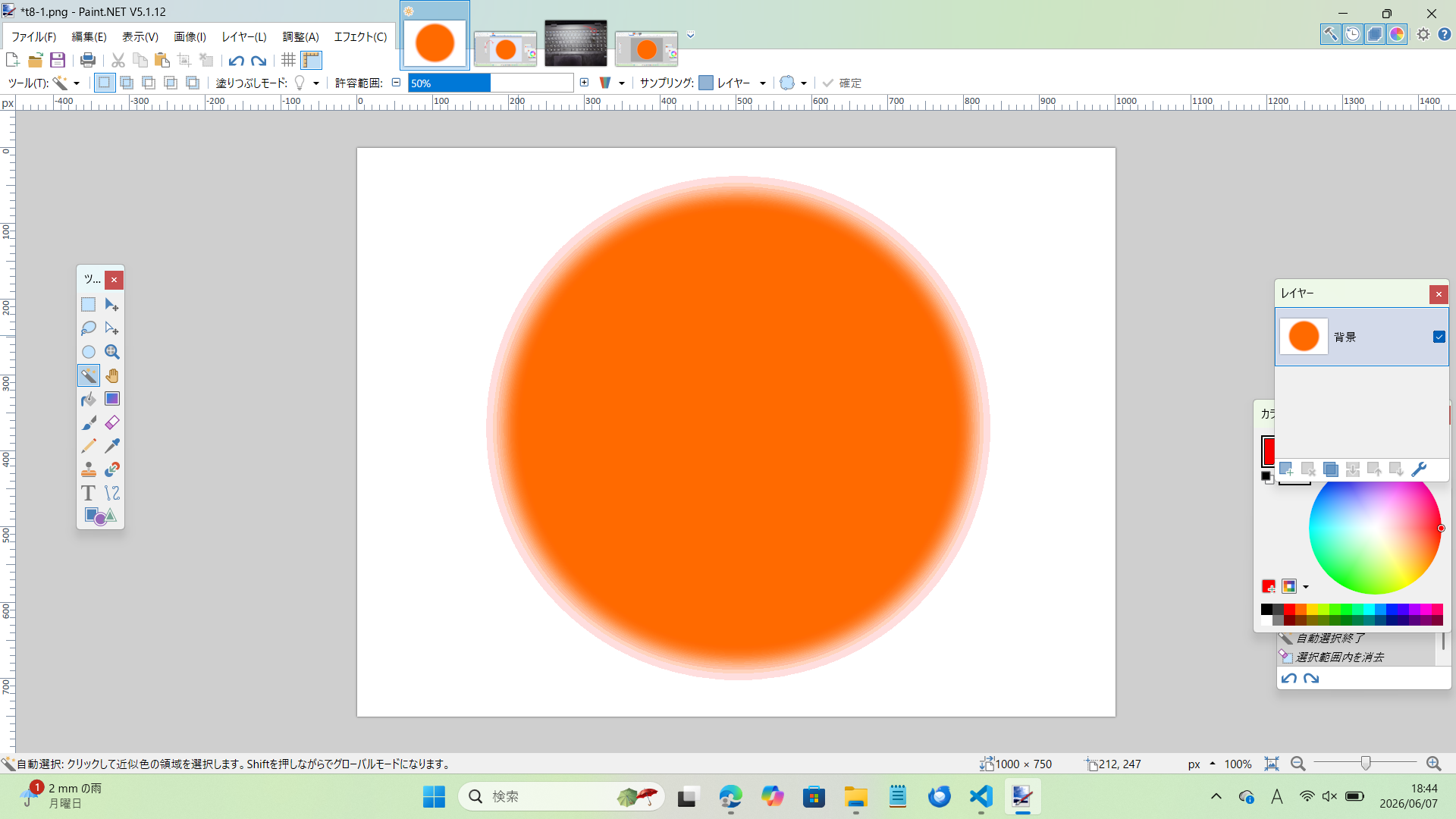The height and width of the screenshot is (819, 1456).
Task: Click the Redo arrow in toolbar
Action: [259, 60]
